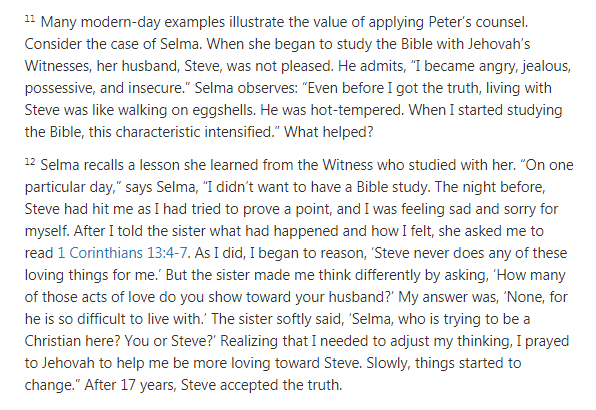Click the words "Many modern-day examples"
Viewport: 596px width, 410px height.
click(133, 22)
